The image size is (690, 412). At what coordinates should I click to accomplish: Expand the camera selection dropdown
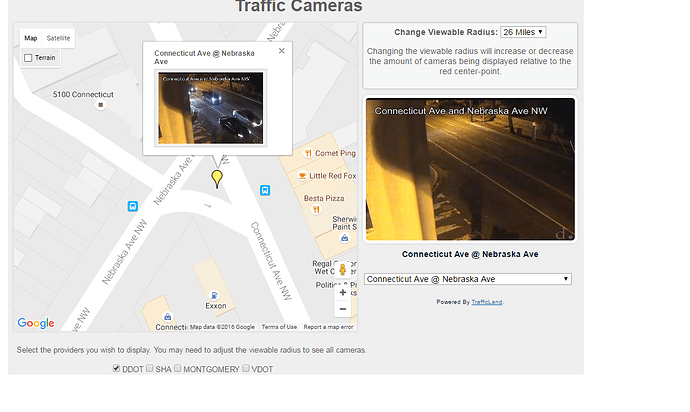click(x=468, y=279)
